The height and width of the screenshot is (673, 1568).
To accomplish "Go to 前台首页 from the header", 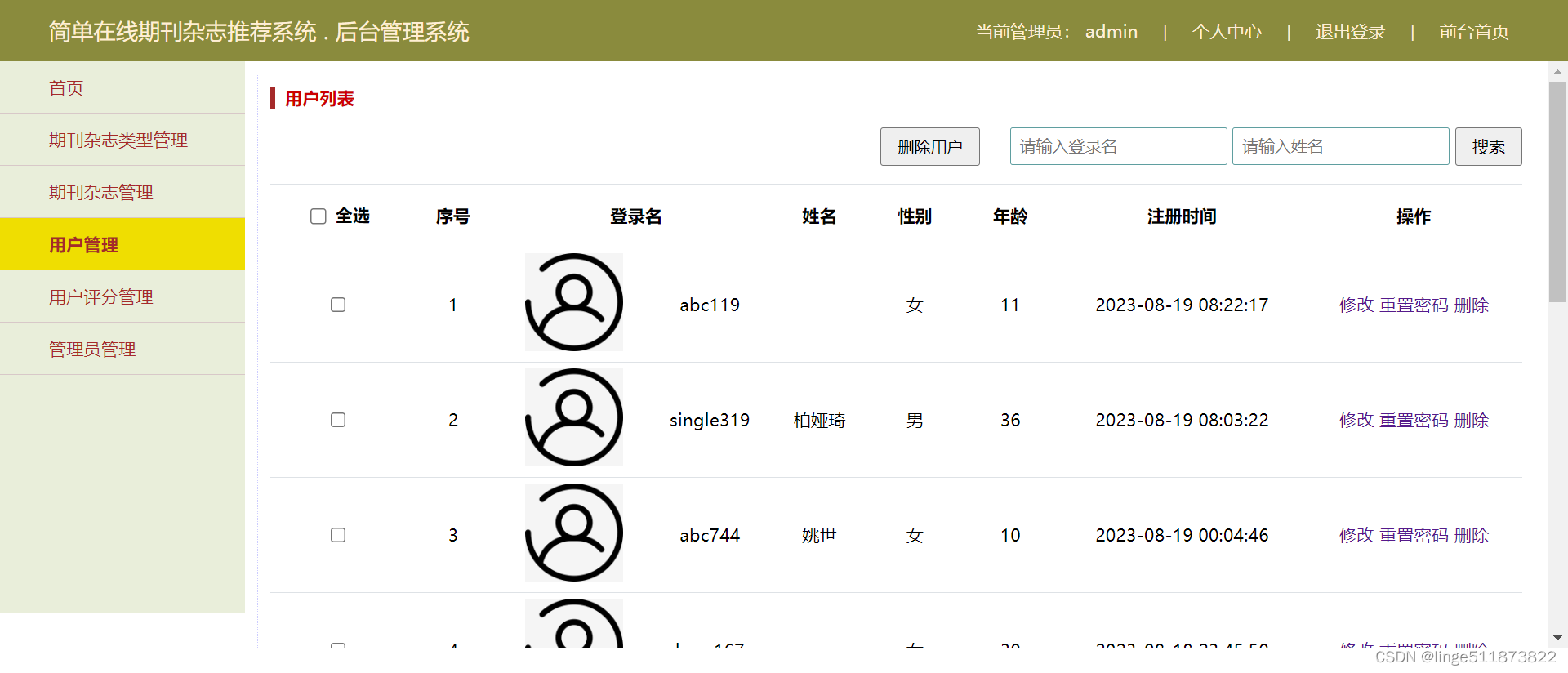I will 1474,32.
